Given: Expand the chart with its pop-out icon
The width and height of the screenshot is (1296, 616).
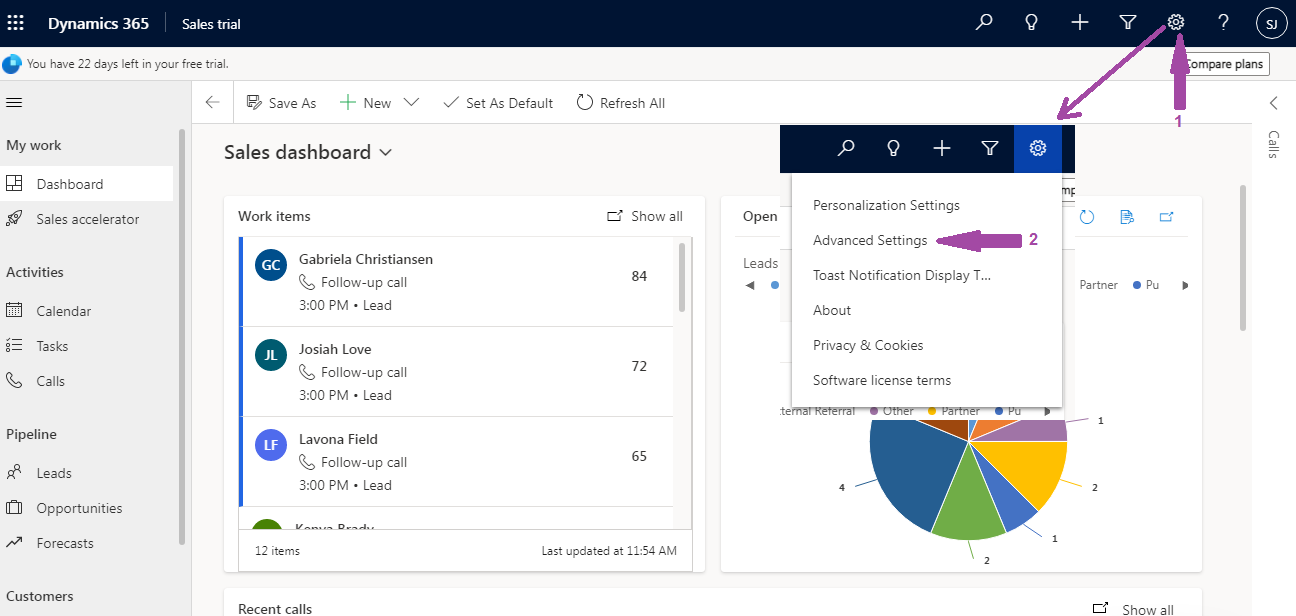Looking at the screenshot, I should pyautogui.click(x=1166, y=216).
